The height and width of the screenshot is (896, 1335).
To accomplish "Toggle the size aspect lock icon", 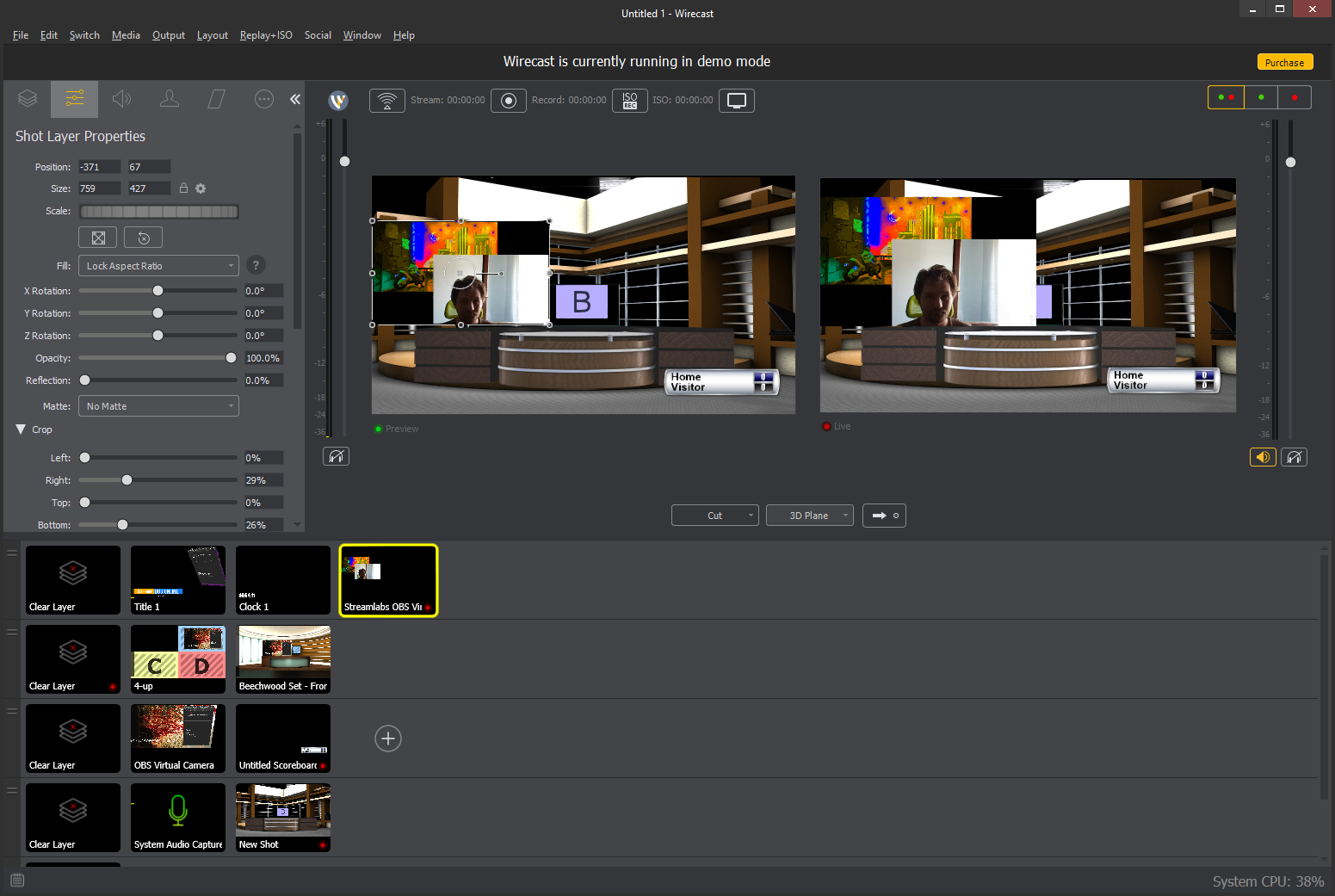I will [183, 188].
